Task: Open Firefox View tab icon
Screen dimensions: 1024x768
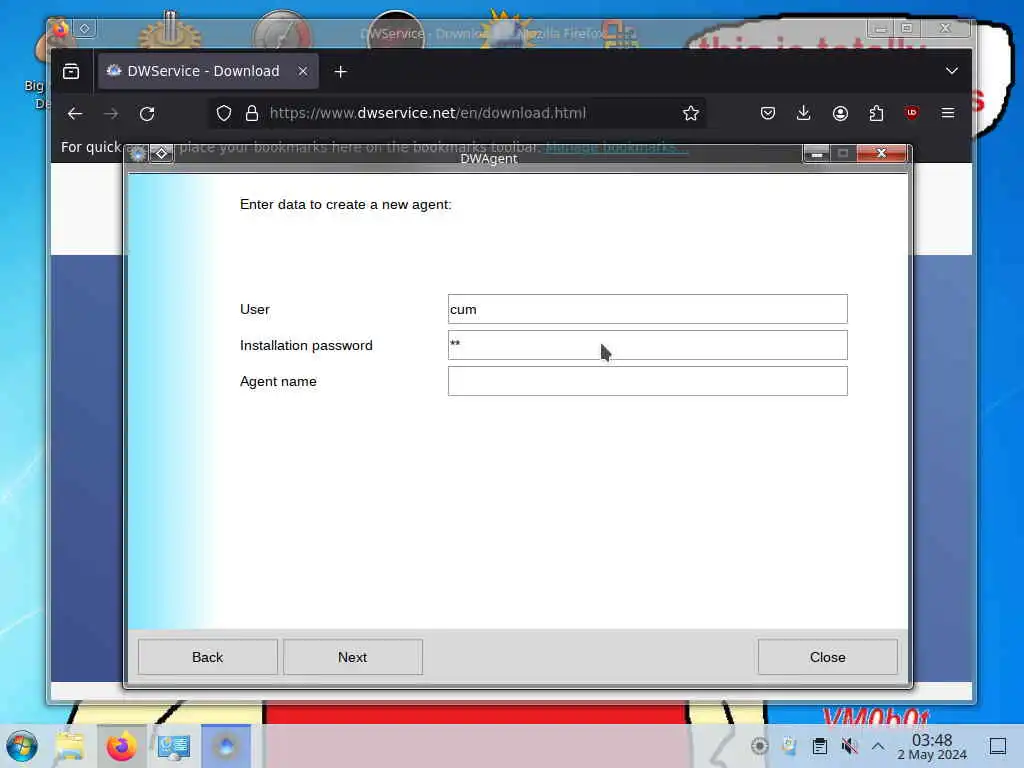Action: tap(71, 71)
